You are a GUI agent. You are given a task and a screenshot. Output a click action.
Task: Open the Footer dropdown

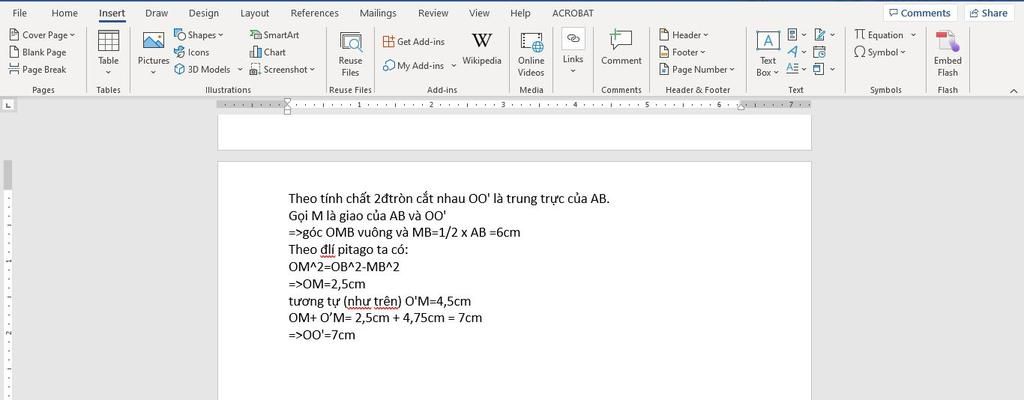pyautogui.click(x=683, y=52)
